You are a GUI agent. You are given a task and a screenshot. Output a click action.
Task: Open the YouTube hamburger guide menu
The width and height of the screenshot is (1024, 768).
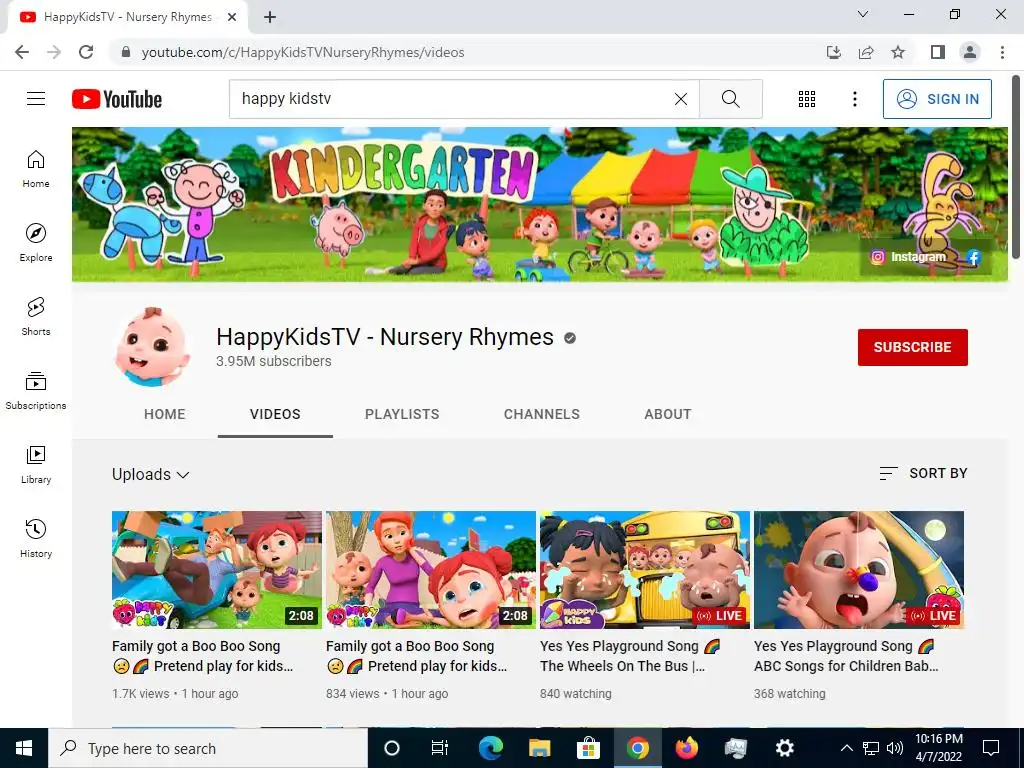[36, 99]
